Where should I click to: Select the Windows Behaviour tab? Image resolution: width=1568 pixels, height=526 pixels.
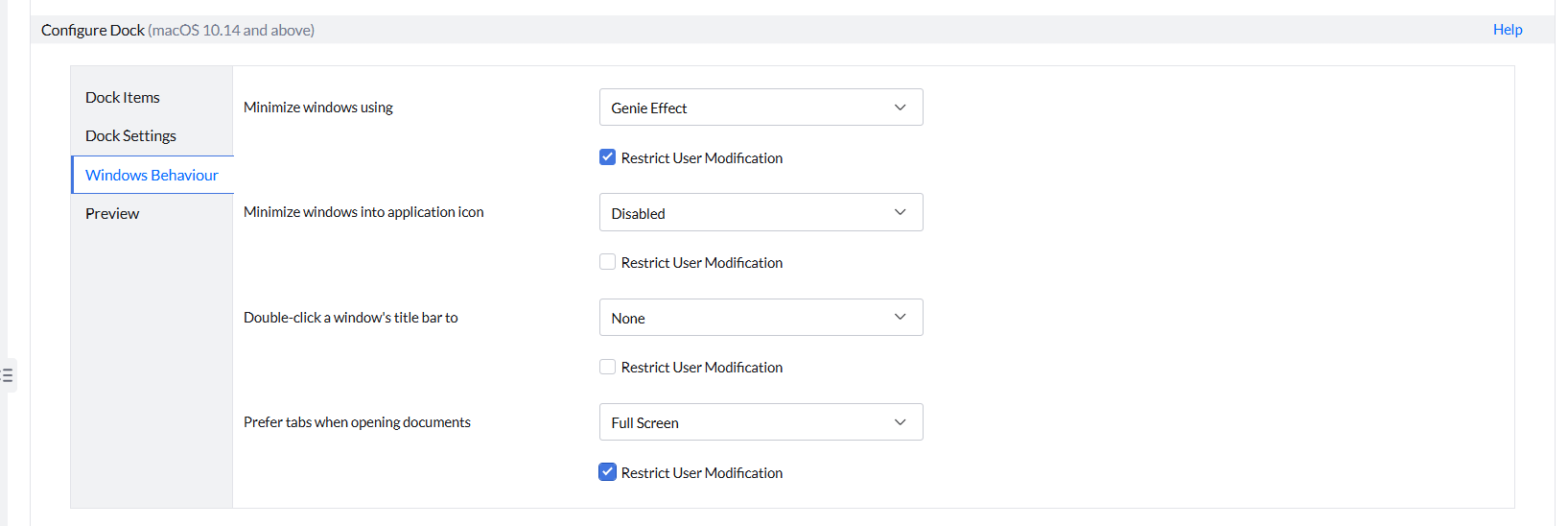coord(152,175)
